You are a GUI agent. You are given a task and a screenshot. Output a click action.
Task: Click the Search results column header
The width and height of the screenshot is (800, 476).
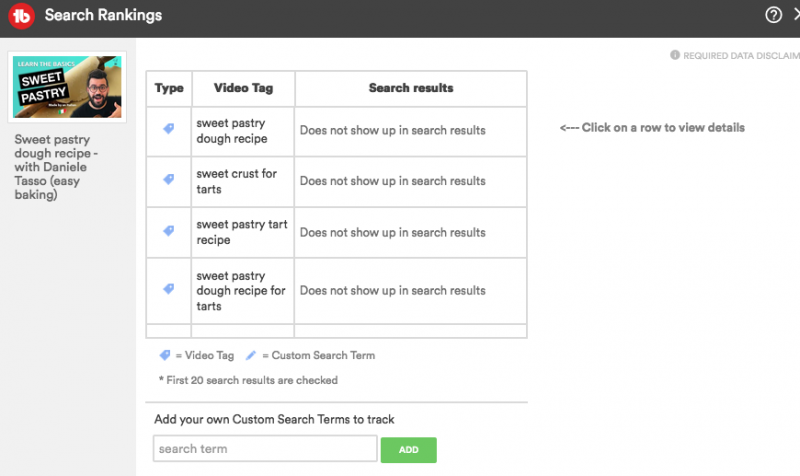click(410, 88)
